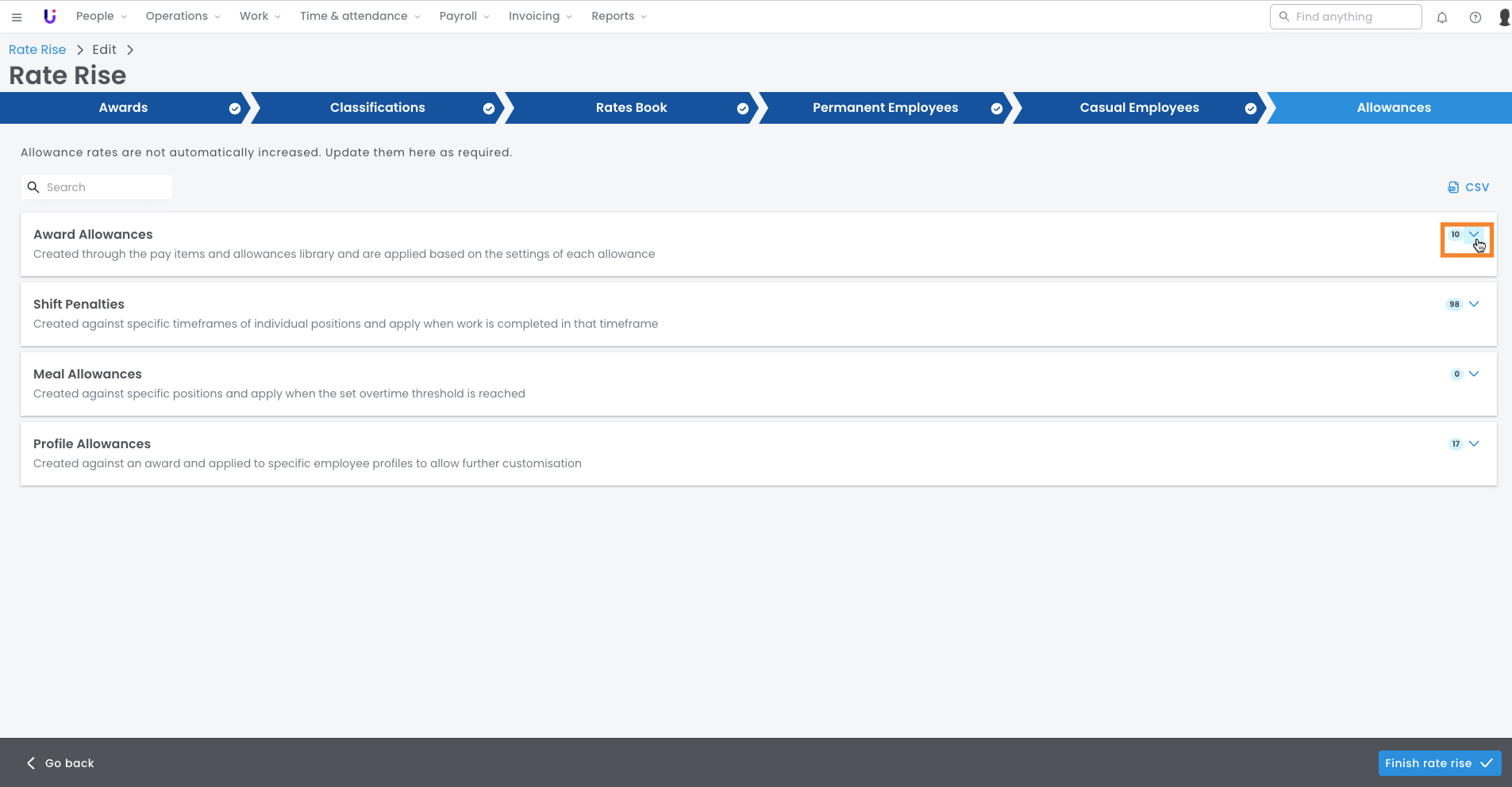
Task: Click the Awards step checkmark icon
Action: point(235,109)
